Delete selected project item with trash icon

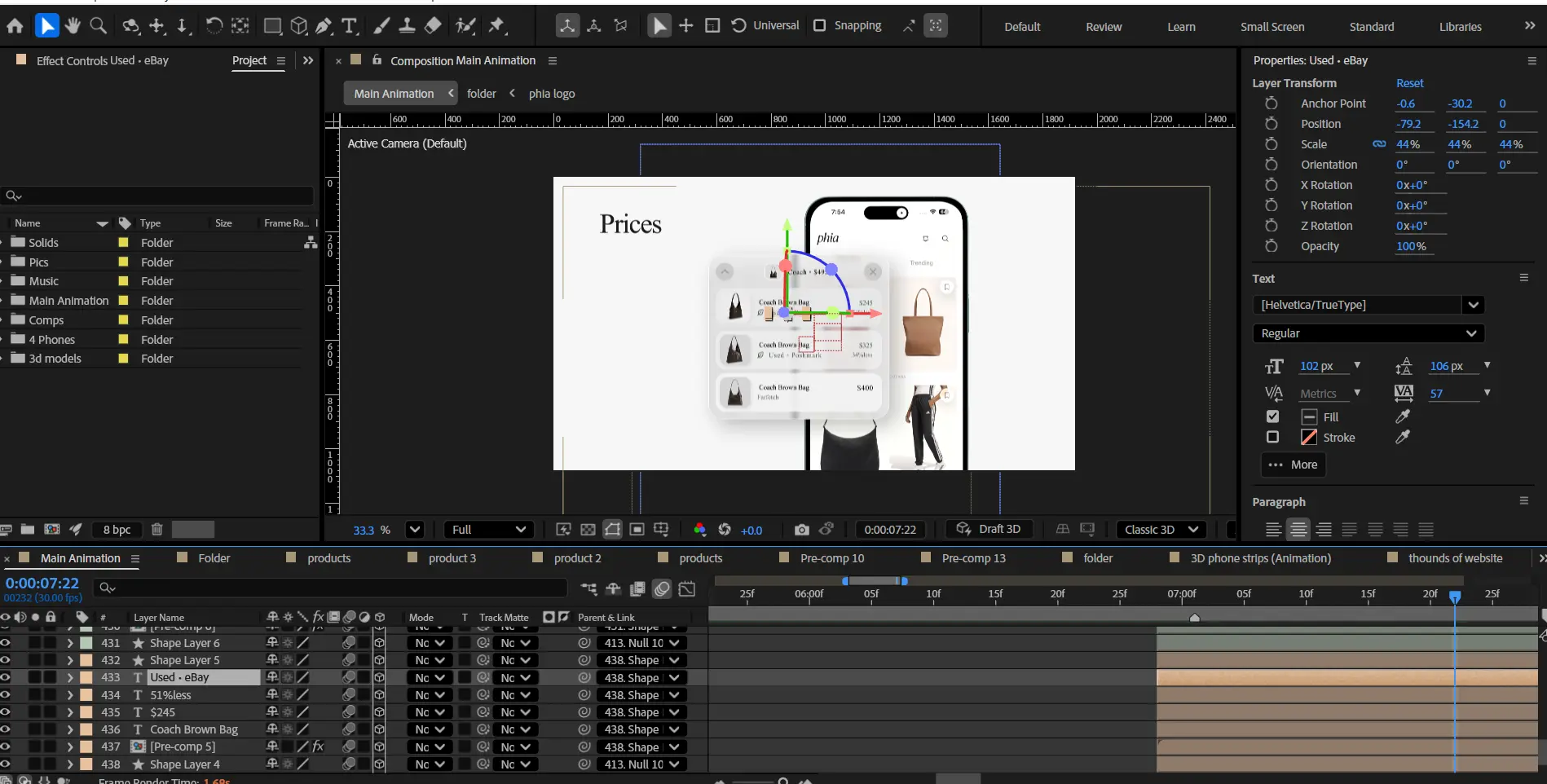coord(157,530)
